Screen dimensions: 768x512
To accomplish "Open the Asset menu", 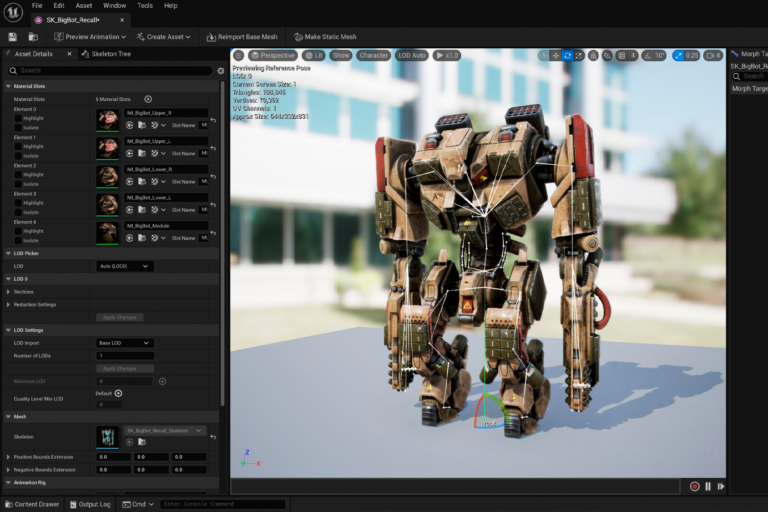I will point(84,5).
